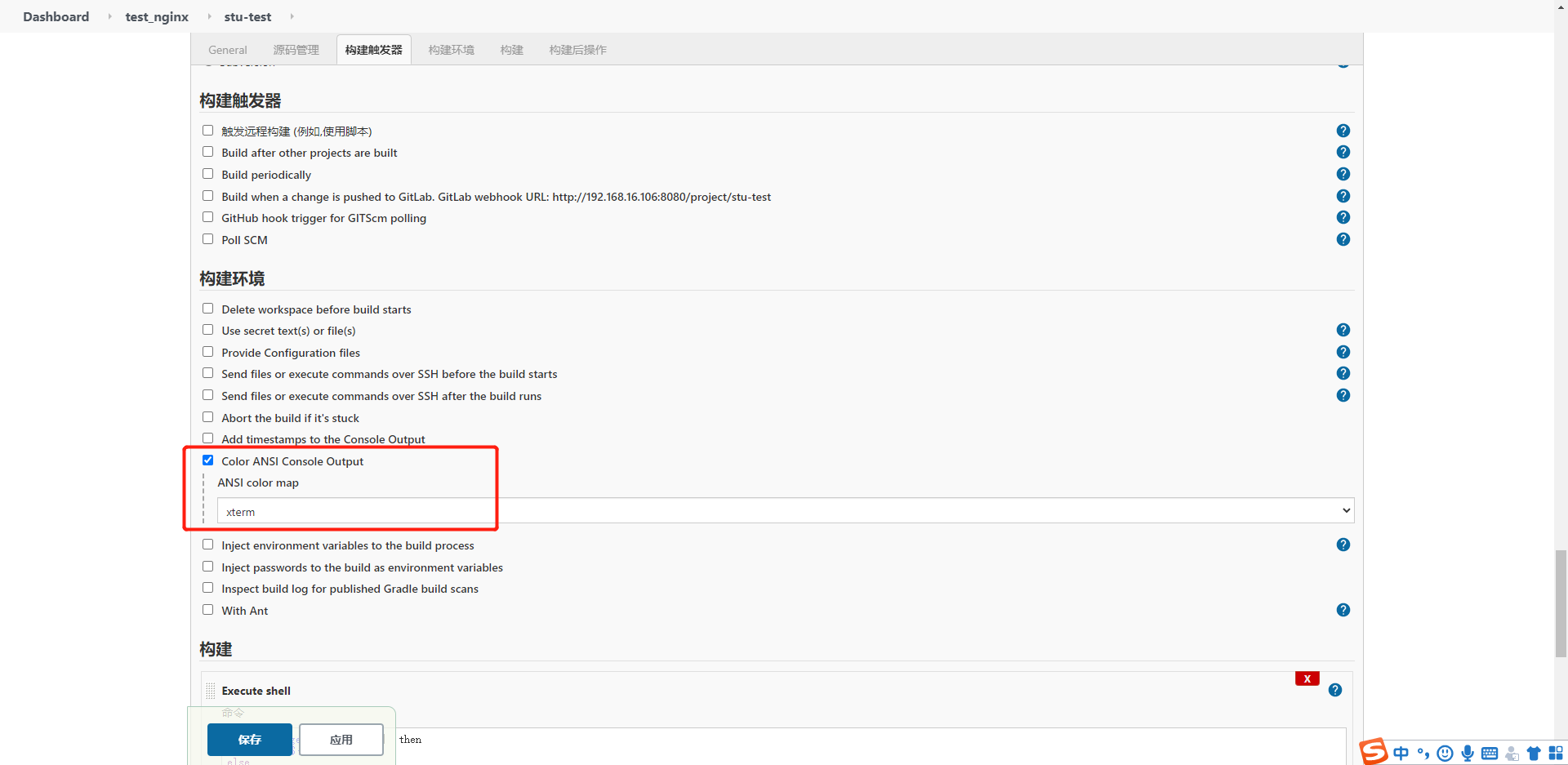This screenshot has width=1568, height=765.
Task: Open Sogou emoji panel via smiley icon
Action: click(1445, 754)
